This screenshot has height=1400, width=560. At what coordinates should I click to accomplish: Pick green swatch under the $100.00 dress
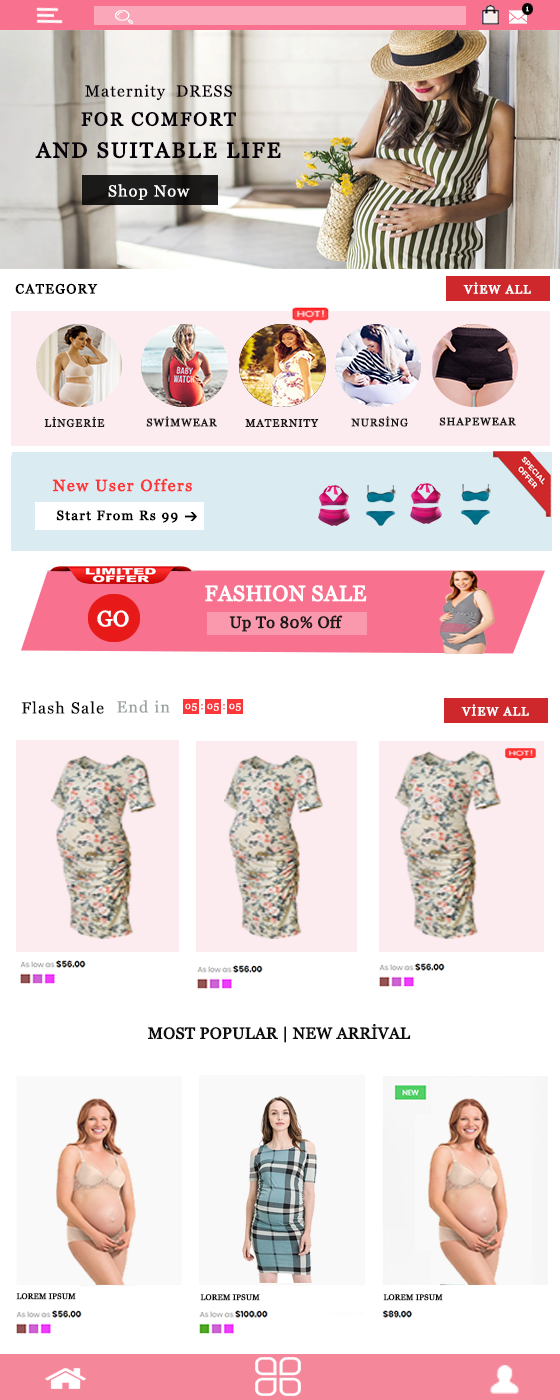[204, 1329]
